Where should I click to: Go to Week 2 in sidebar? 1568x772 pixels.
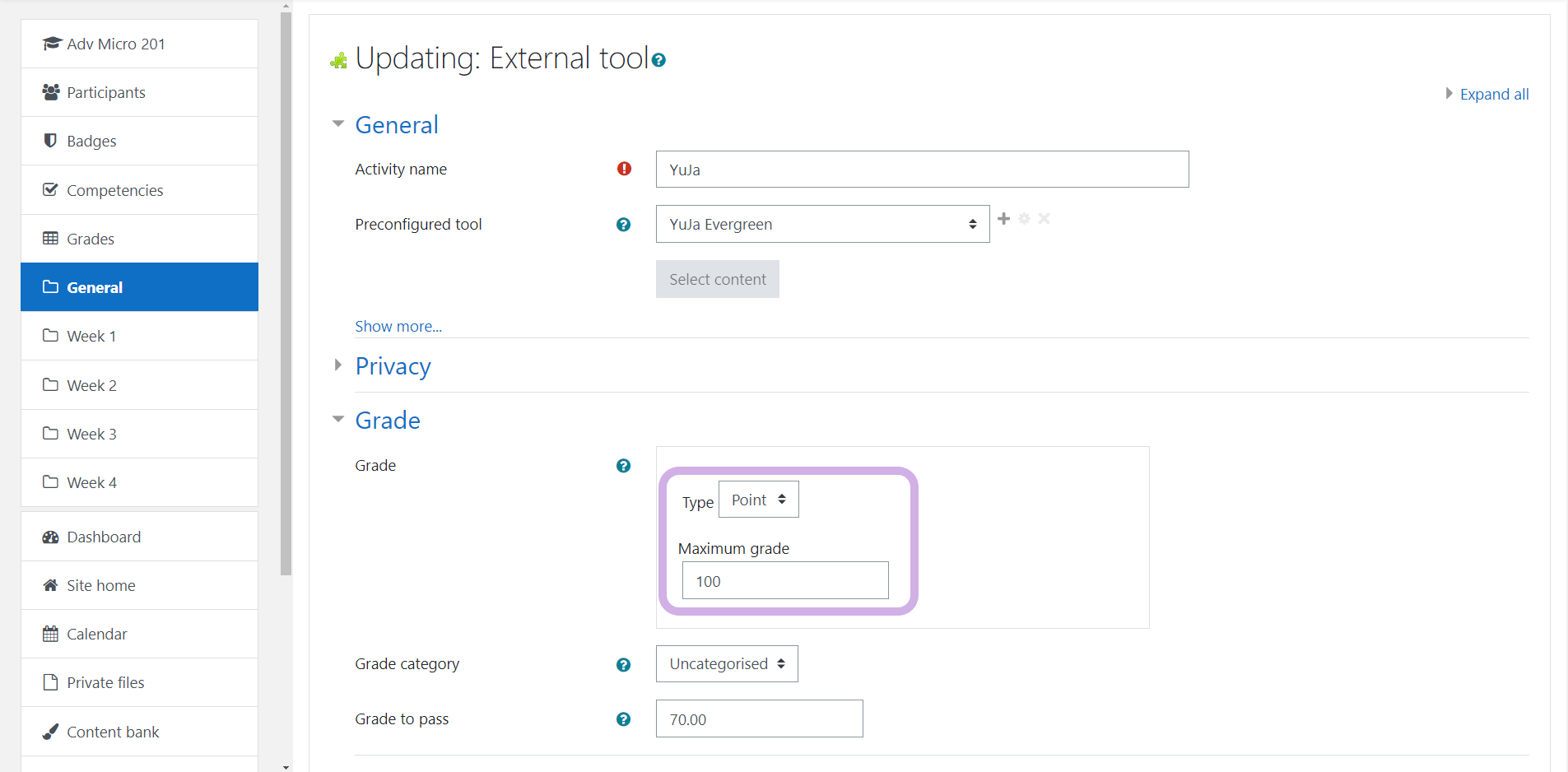91,385
